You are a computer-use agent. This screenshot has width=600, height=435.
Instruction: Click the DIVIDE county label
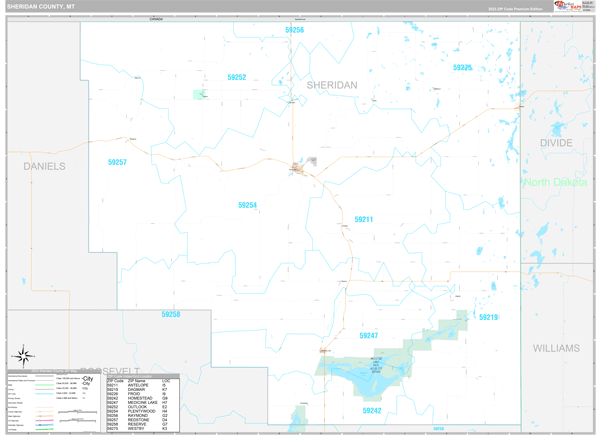(556, 143)
